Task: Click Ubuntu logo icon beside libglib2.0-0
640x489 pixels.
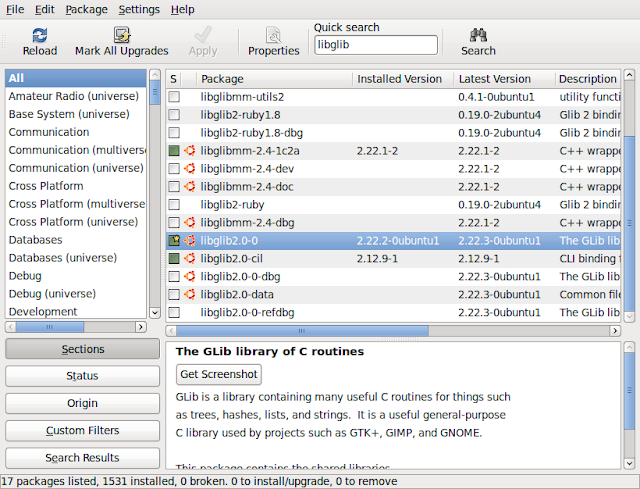Action: [x=189, y=240]
